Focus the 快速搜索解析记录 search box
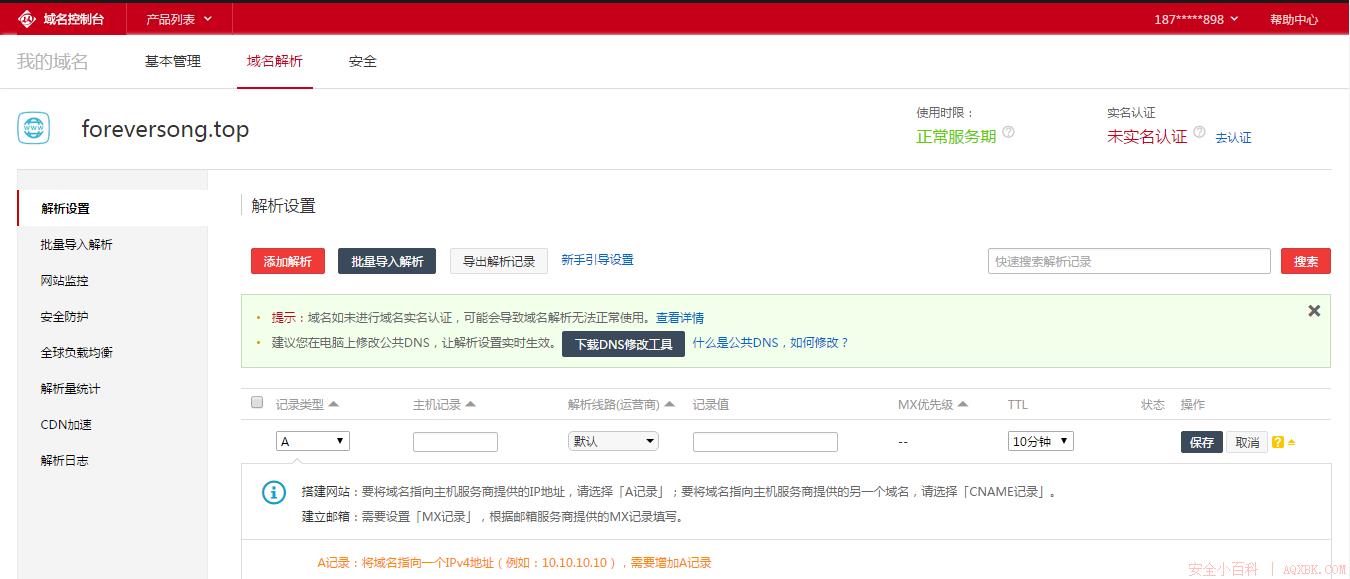Image resolution: width=1350 pixels, height=579 pixels. coord(1129,261)
